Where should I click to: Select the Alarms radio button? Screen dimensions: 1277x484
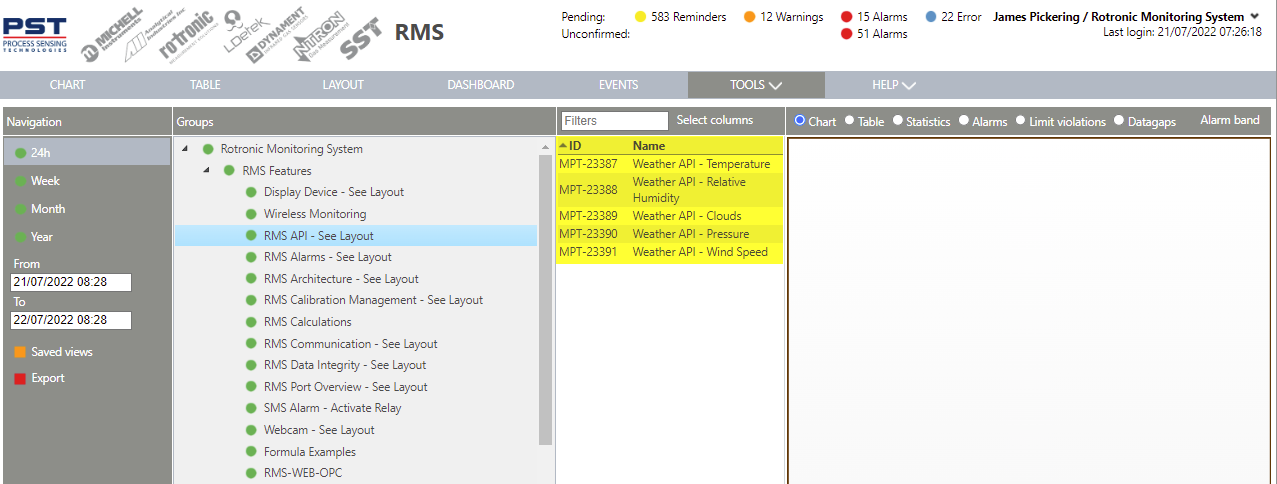[x=963, y=120]
